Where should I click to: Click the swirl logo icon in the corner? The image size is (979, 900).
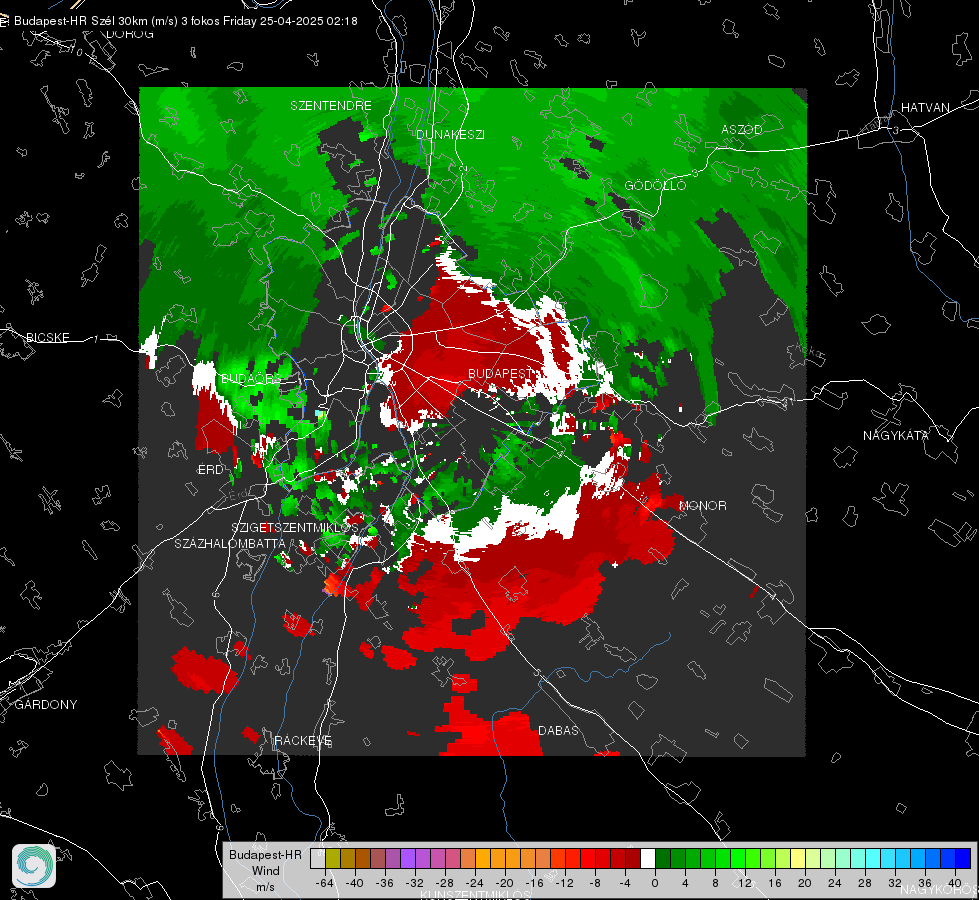click(34, 866)
